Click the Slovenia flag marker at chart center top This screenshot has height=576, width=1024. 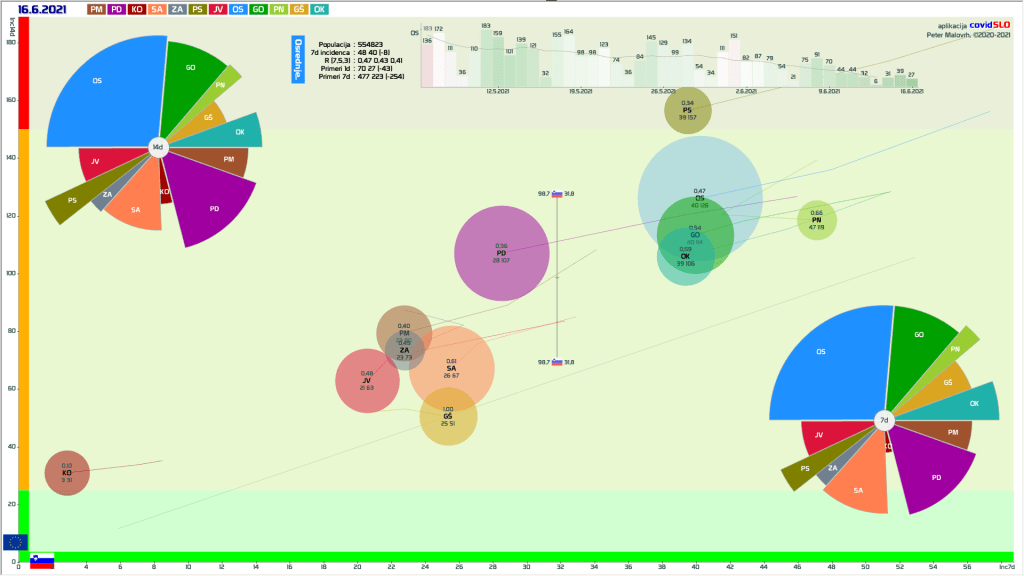tap(557, 194)
